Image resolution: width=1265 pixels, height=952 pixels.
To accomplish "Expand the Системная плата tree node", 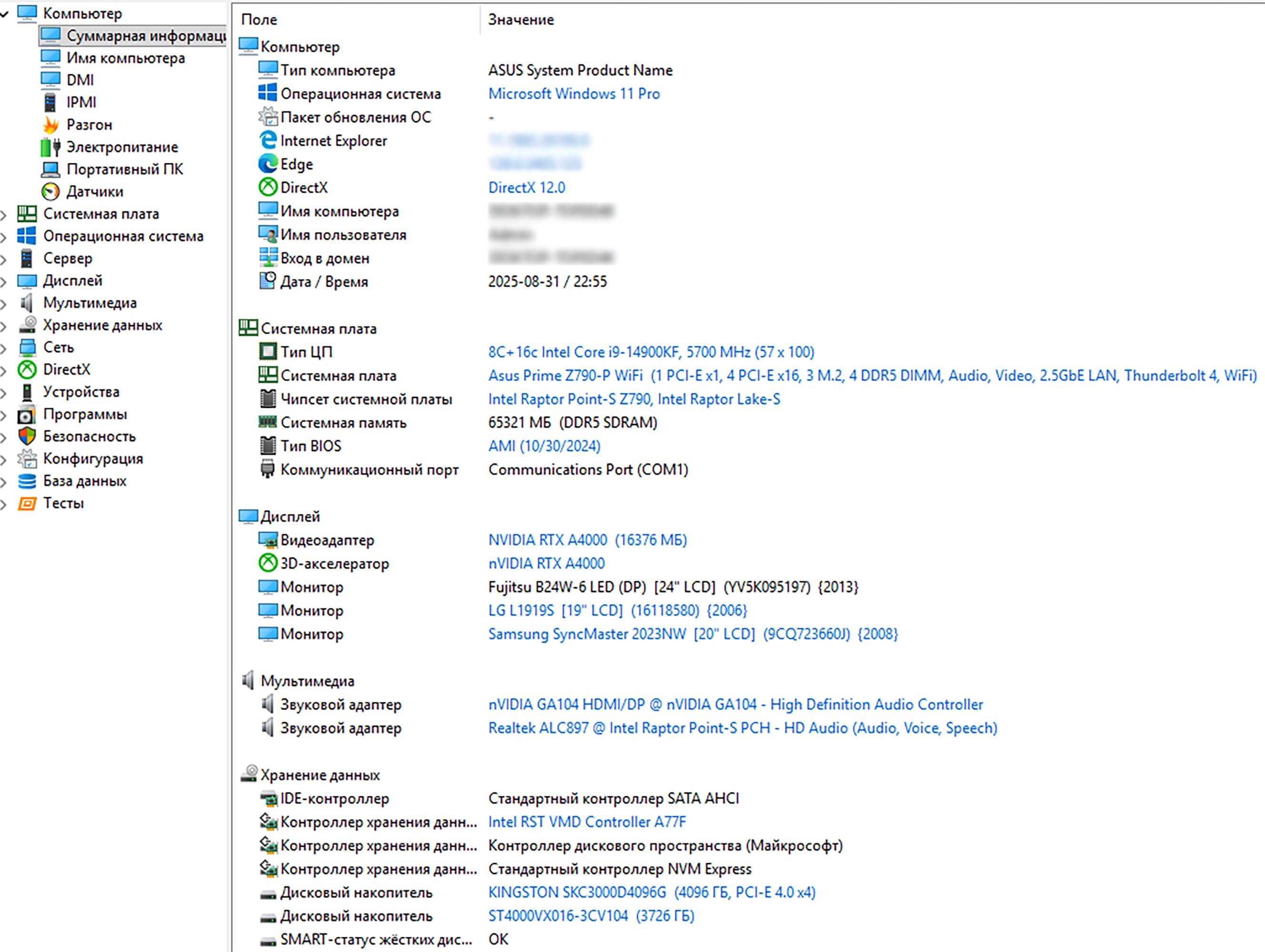I will point(4,215).
